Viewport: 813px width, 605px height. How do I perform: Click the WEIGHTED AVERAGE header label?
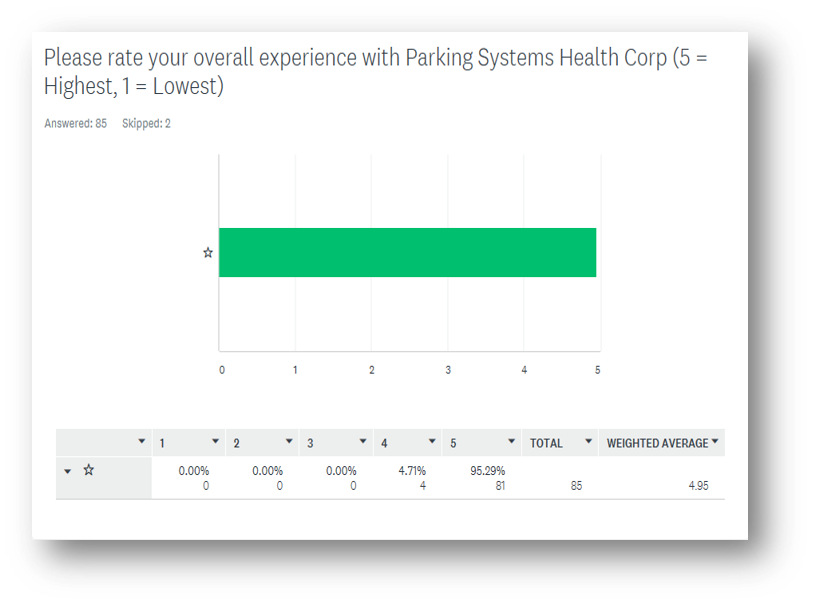pyautogui.click(x=657, y=443)
